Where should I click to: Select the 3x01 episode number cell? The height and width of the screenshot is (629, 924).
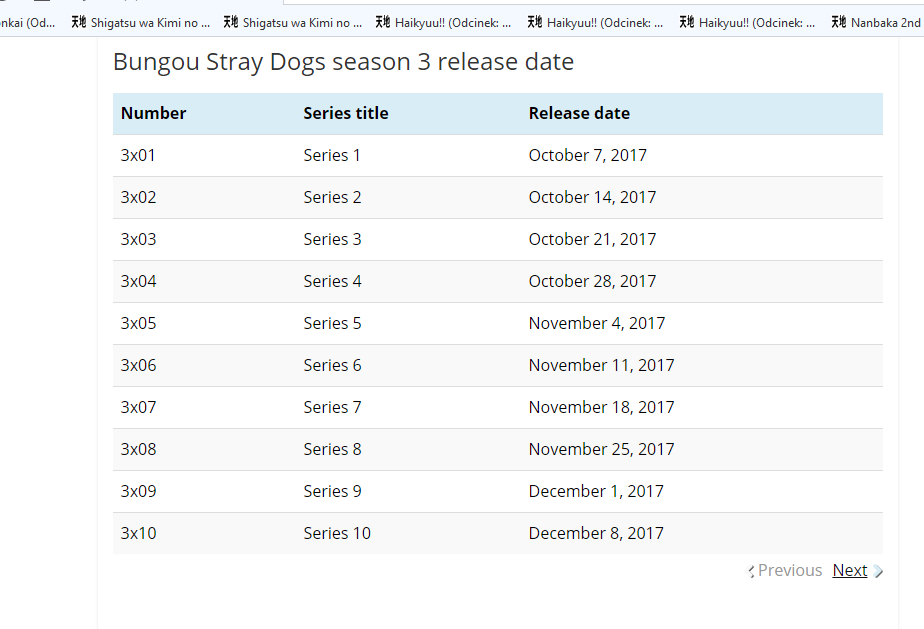point(139,155)
